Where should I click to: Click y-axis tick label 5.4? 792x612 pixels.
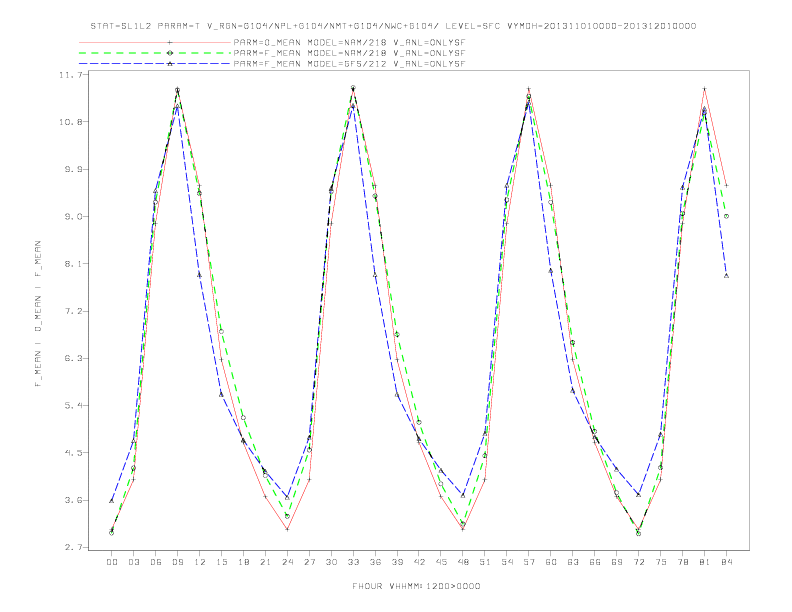coord(74,405)
